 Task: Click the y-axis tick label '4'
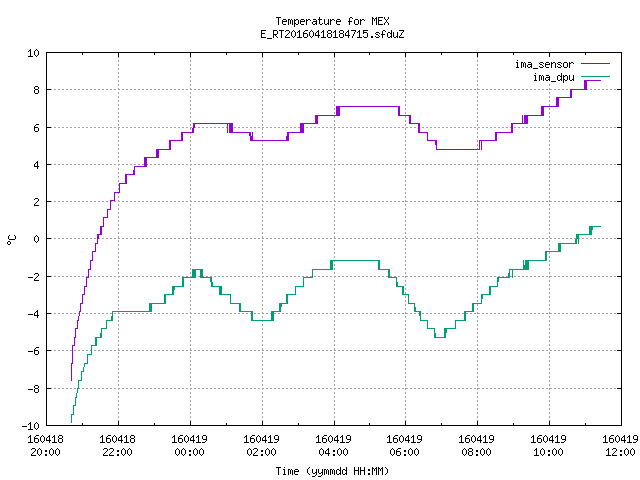click(36, 165)
